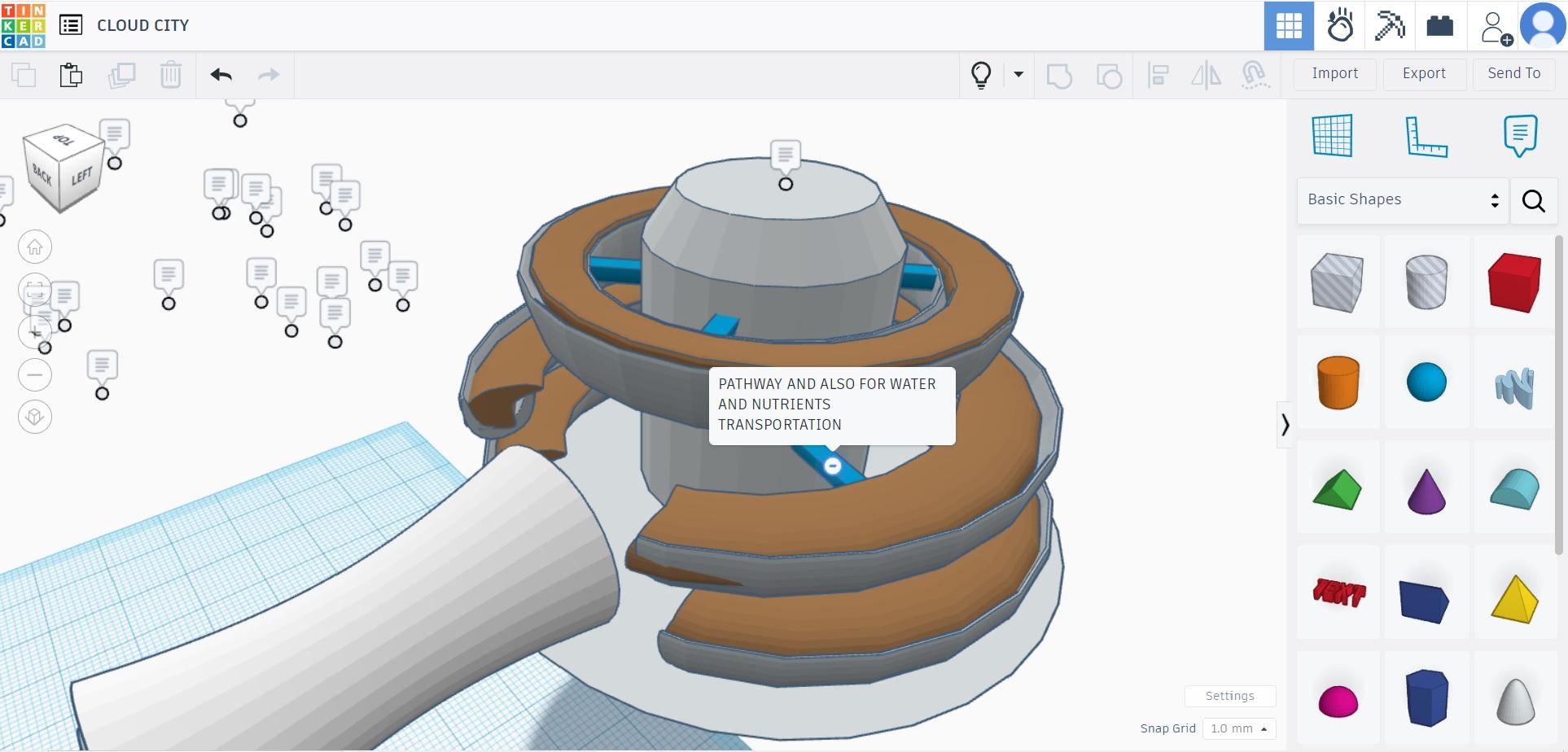1568x752 pixels.
Task: Click the Group shapes icon
Action: tap(1059, 76)
